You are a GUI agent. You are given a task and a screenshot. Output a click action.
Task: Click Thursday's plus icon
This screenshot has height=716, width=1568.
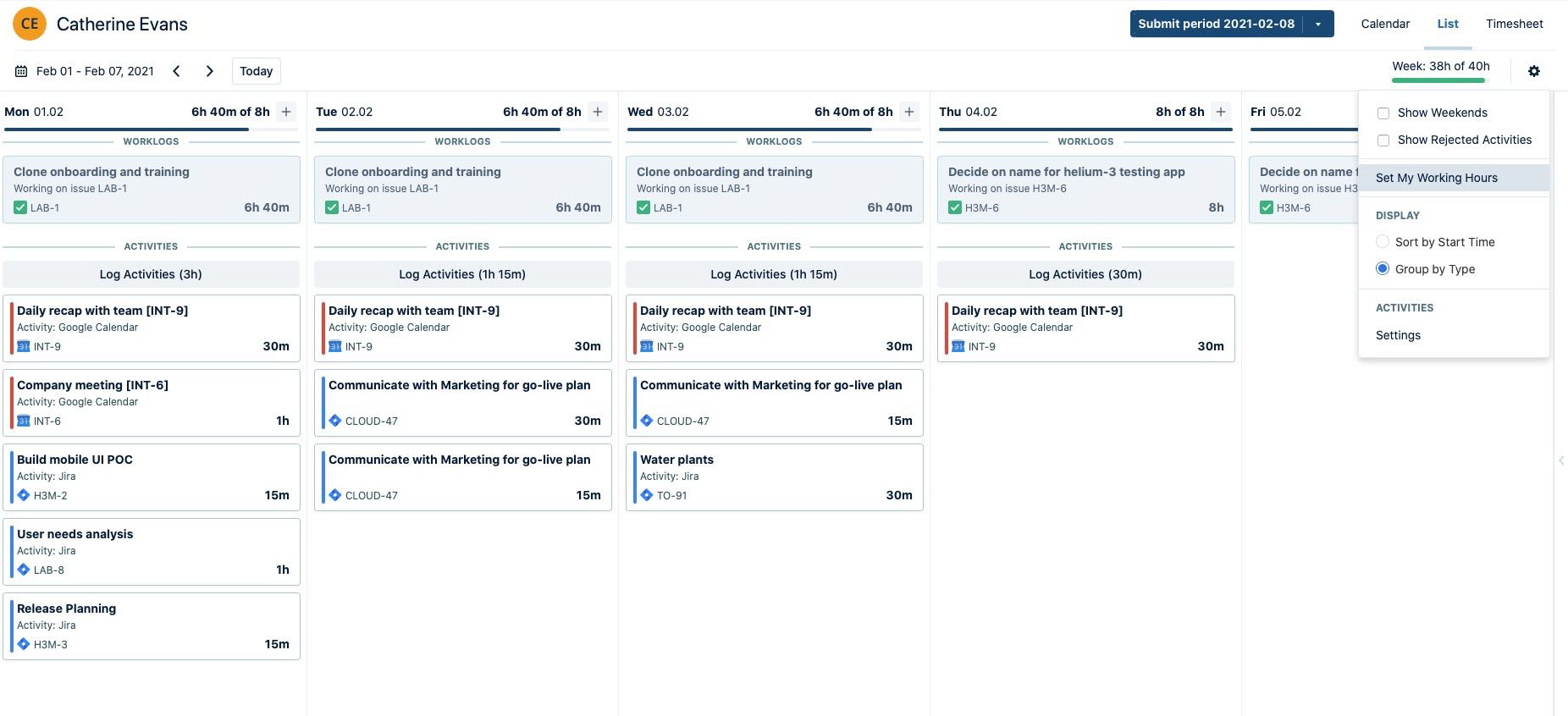pos(1221,112)
